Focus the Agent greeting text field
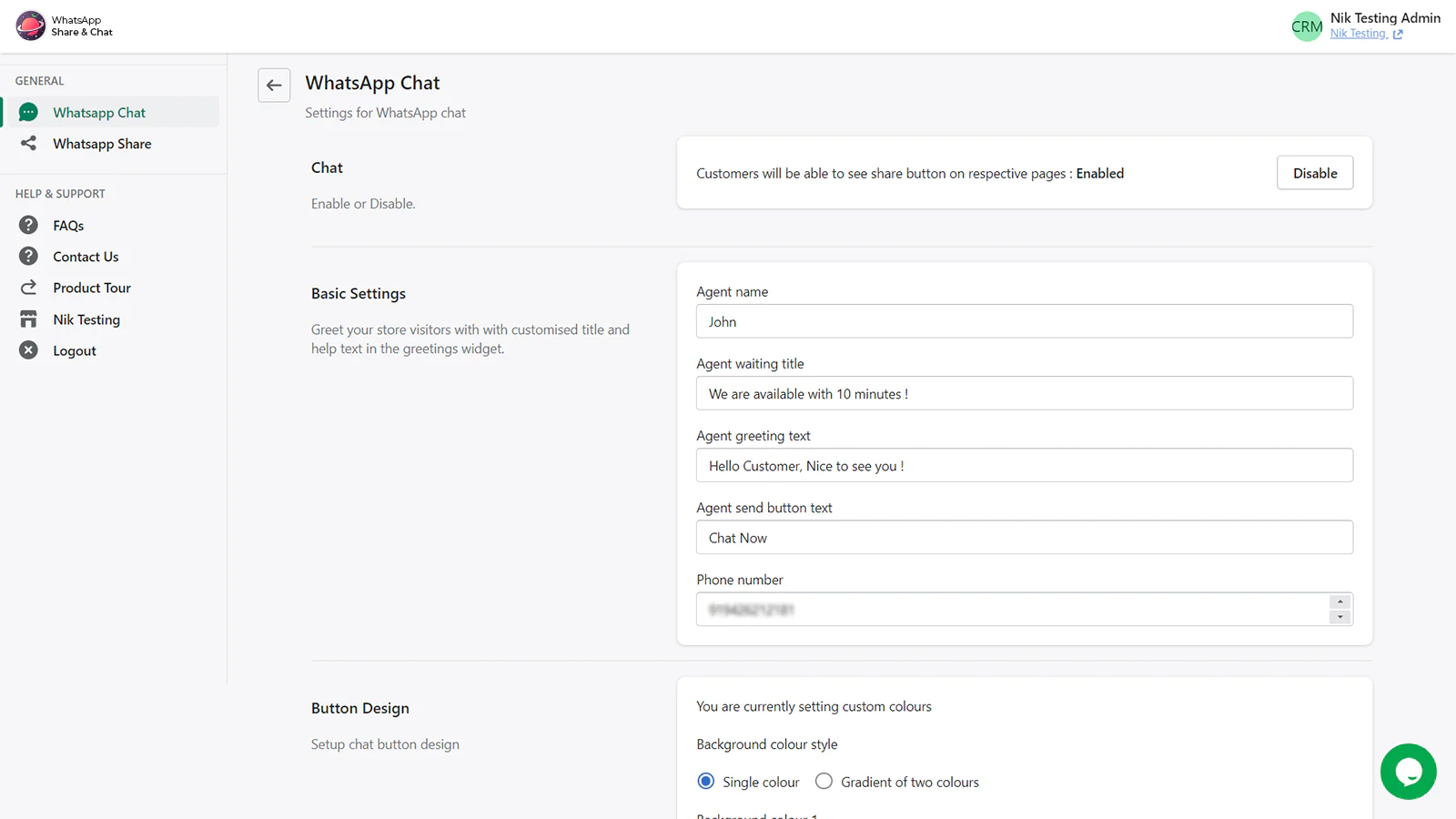Image resolution: width=1456 pixels, height=819 pixels. click(x=1024, y=466)
